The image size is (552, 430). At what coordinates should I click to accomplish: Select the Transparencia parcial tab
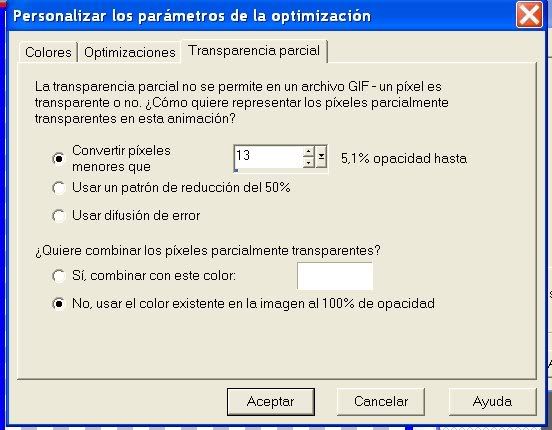point(254,51)
